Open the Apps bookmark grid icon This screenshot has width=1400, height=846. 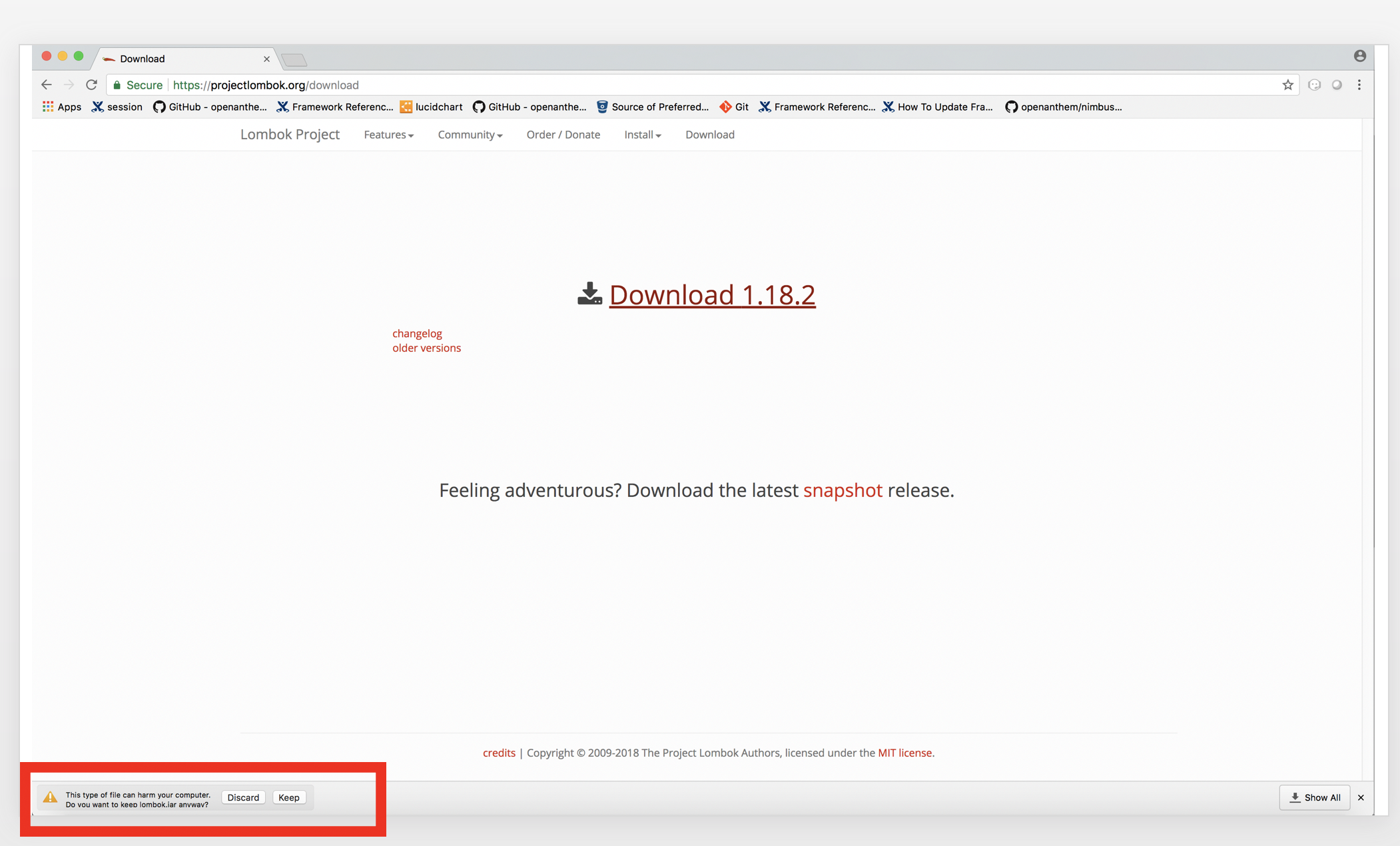click(x=48, y=107)
